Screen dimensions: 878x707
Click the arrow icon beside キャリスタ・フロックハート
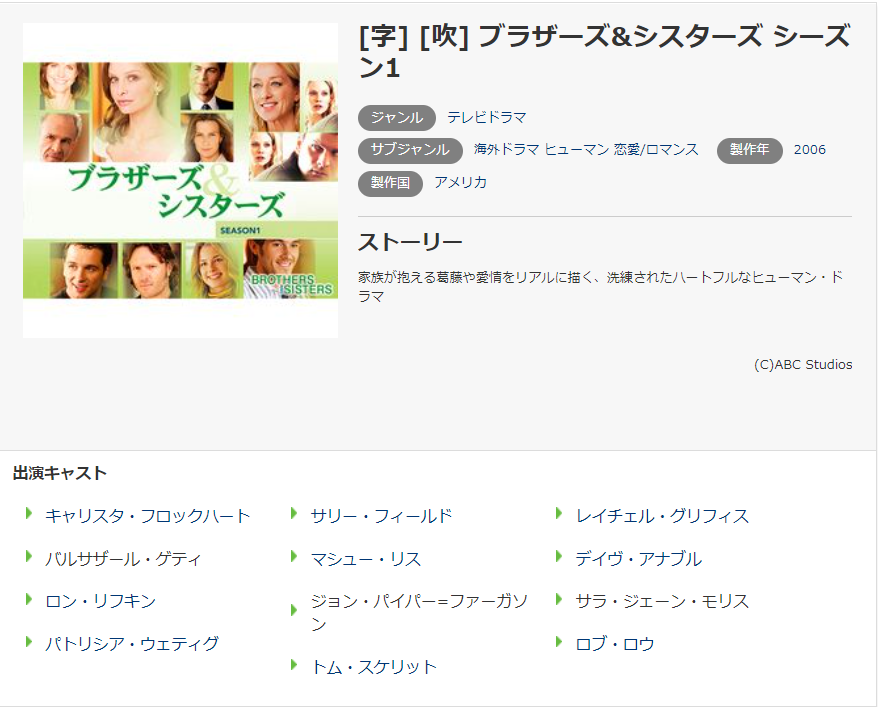pyautogui.click(x=29, y=513)
